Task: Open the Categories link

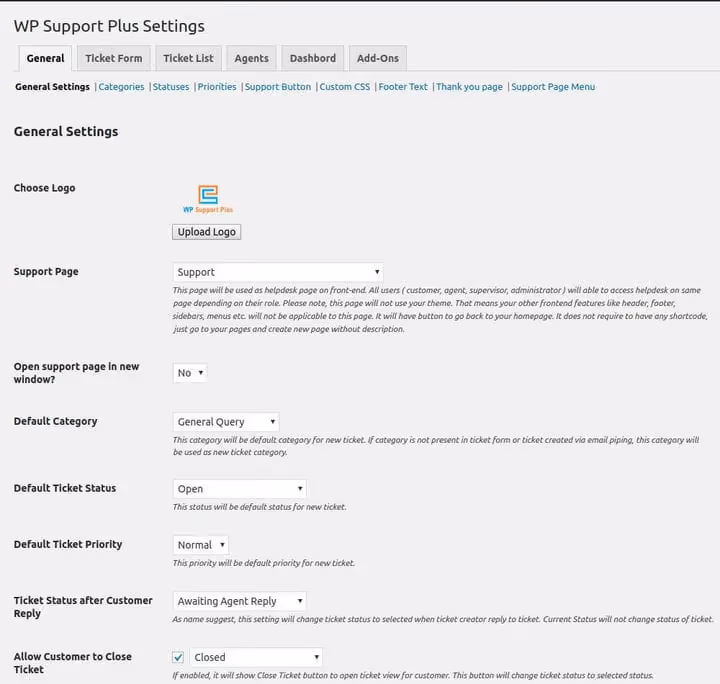Action: pos(121,87)
